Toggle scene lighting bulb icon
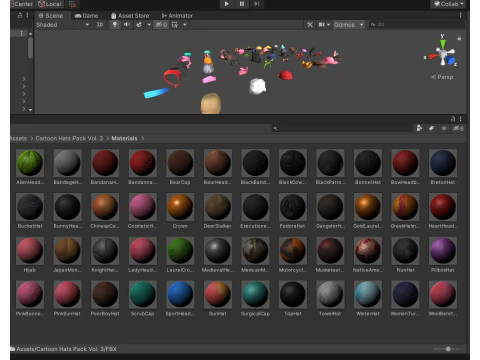This screenshot has height=360, width=480. [x=115, y=25]
